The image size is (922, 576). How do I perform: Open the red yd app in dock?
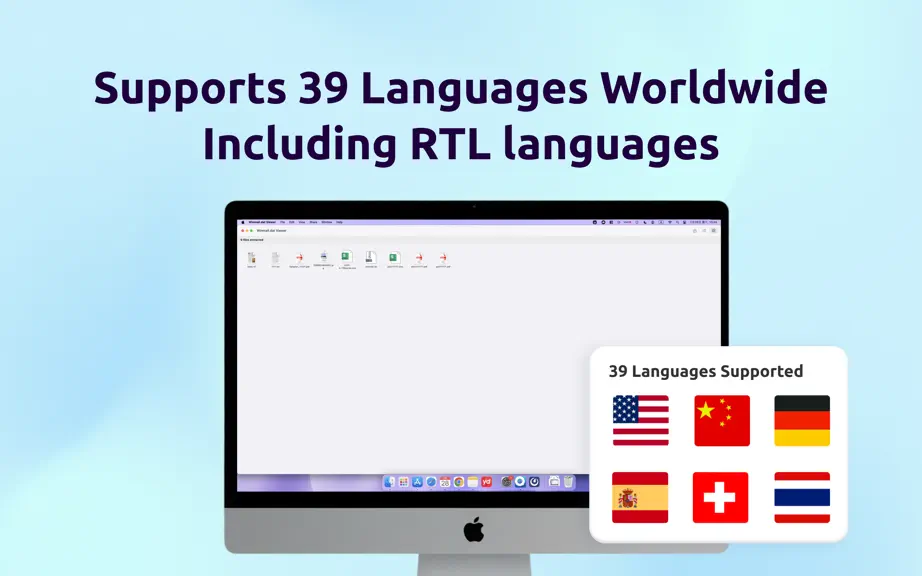pos(486,482)
